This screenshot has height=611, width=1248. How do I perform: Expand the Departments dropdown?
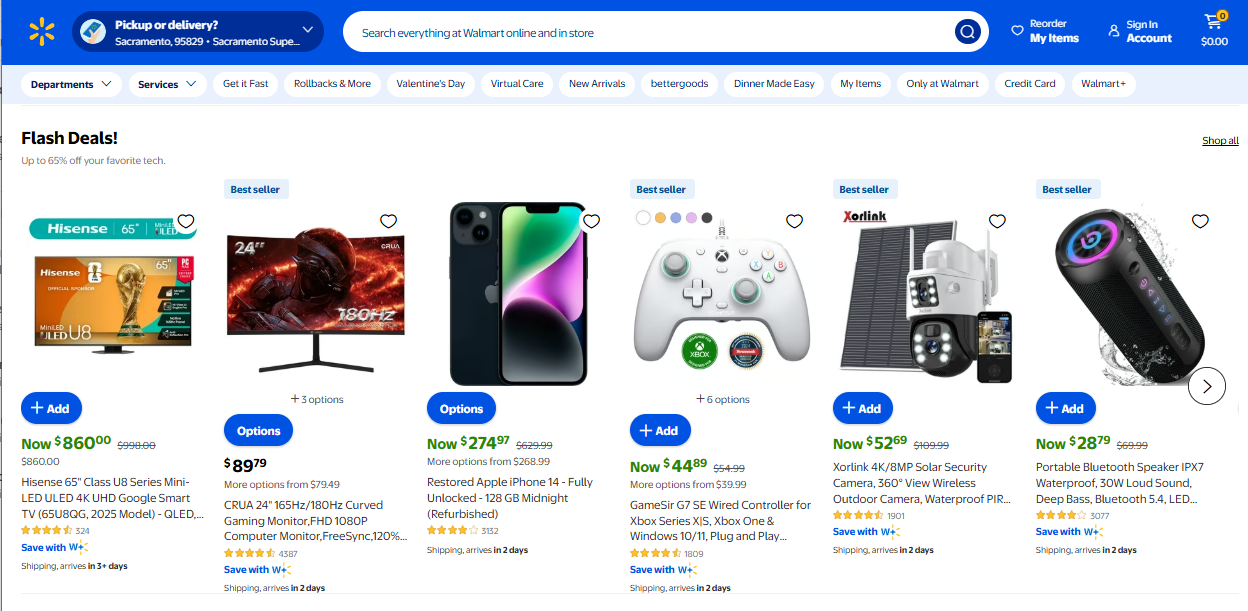(71, 84)
